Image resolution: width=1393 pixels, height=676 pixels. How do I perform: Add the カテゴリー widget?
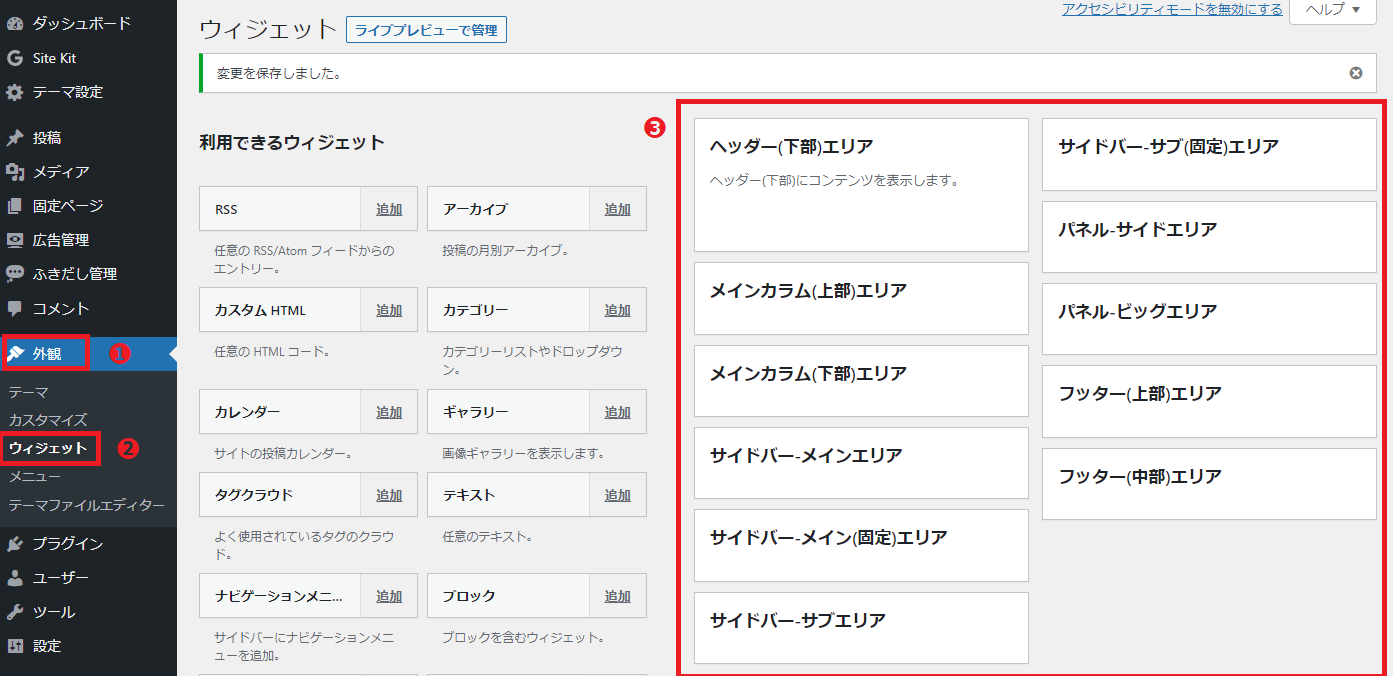pos(617,311)
